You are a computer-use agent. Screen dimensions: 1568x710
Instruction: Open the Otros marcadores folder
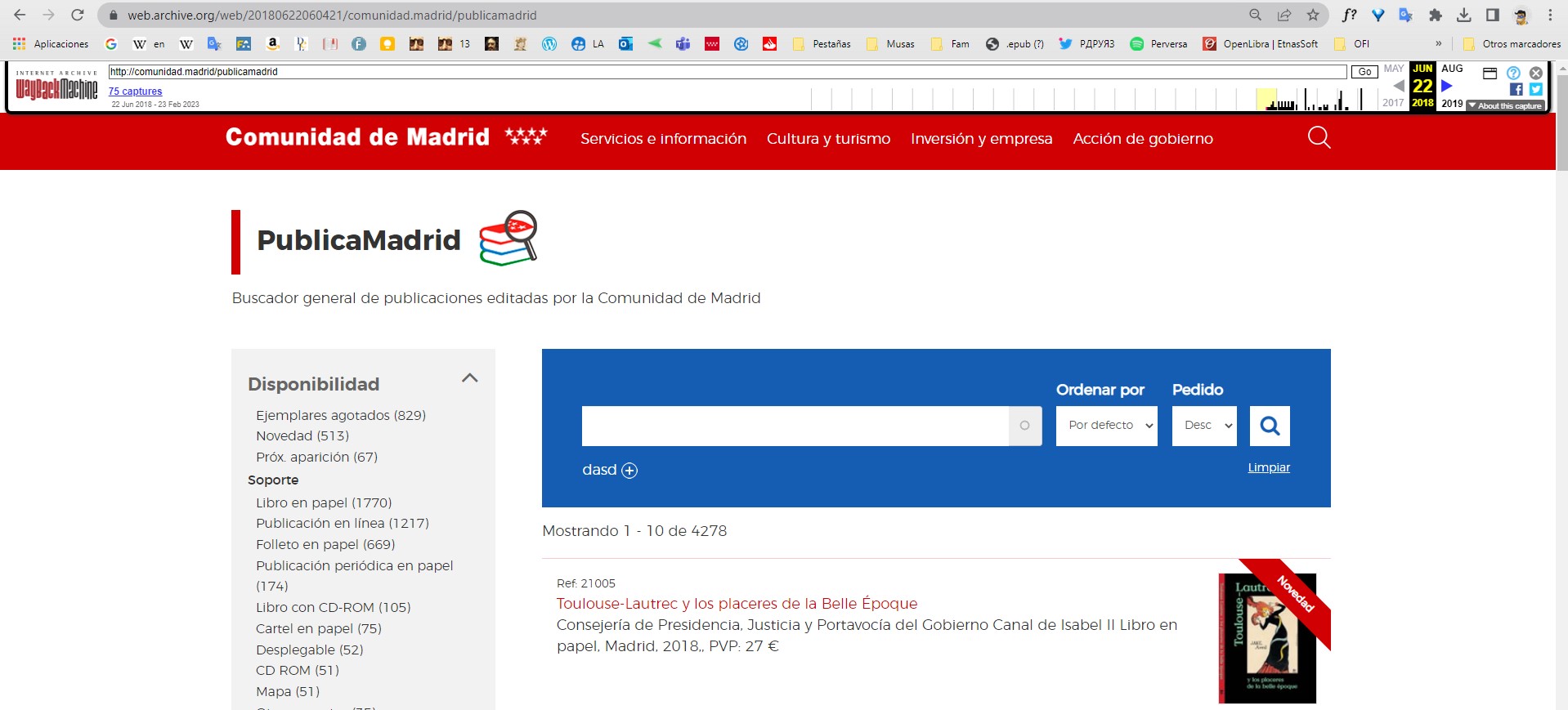(1512, 44)
